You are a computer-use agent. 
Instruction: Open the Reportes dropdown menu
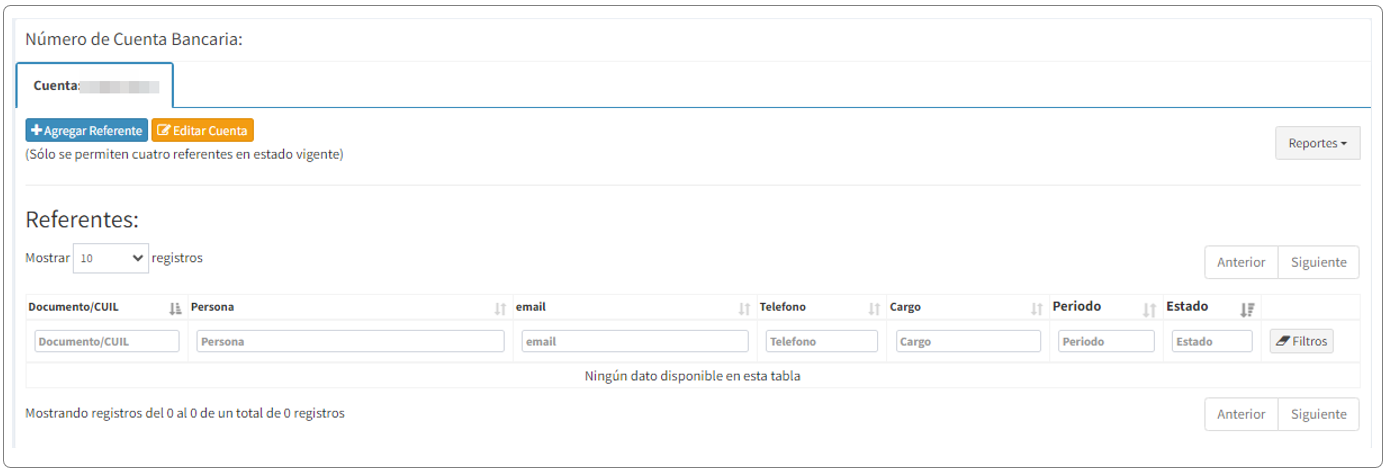[1317, 143]
